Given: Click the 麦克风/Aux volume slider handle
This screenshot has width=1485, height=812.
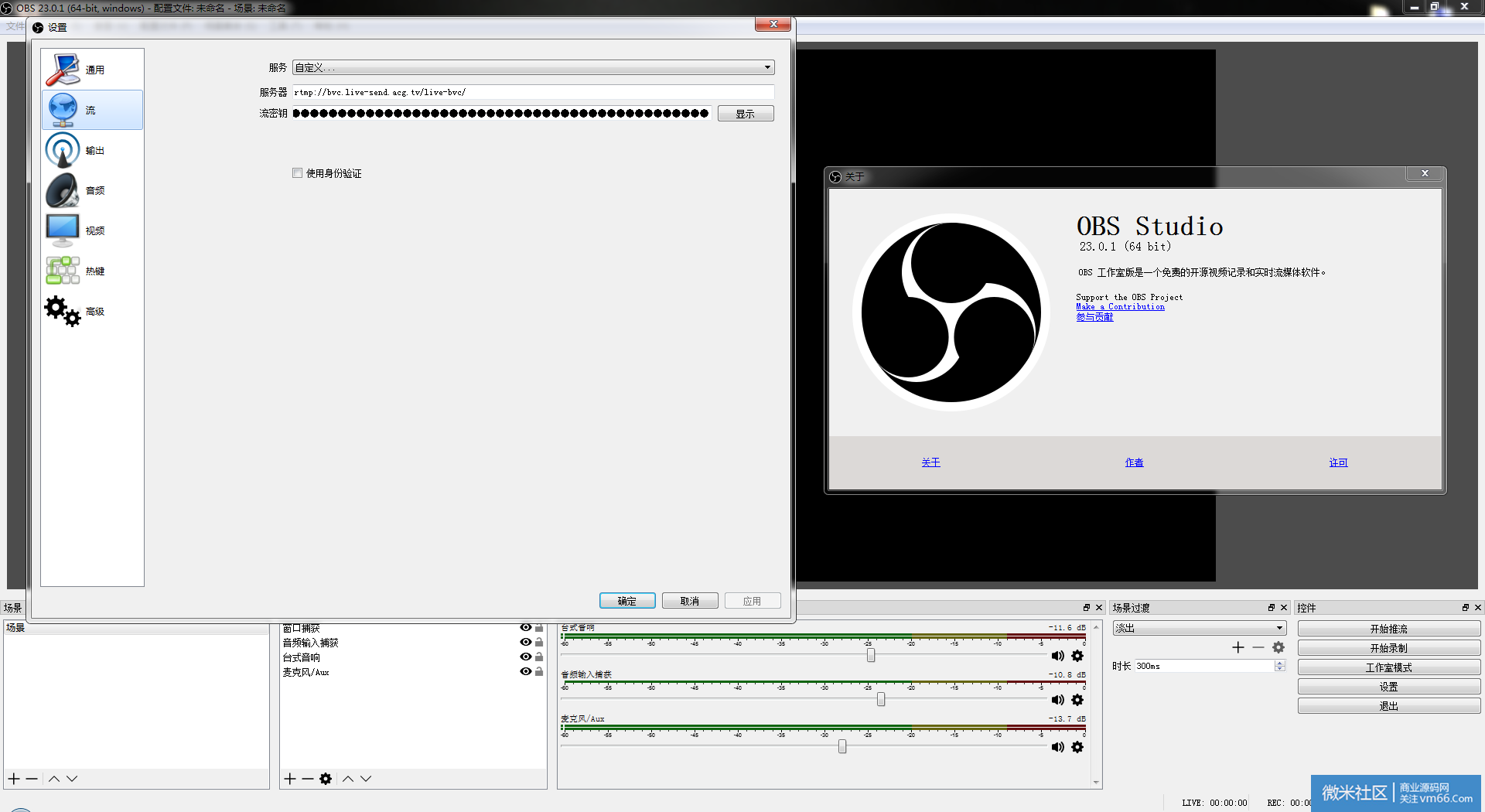Looking at the screenshot, I should click(842, 746).
